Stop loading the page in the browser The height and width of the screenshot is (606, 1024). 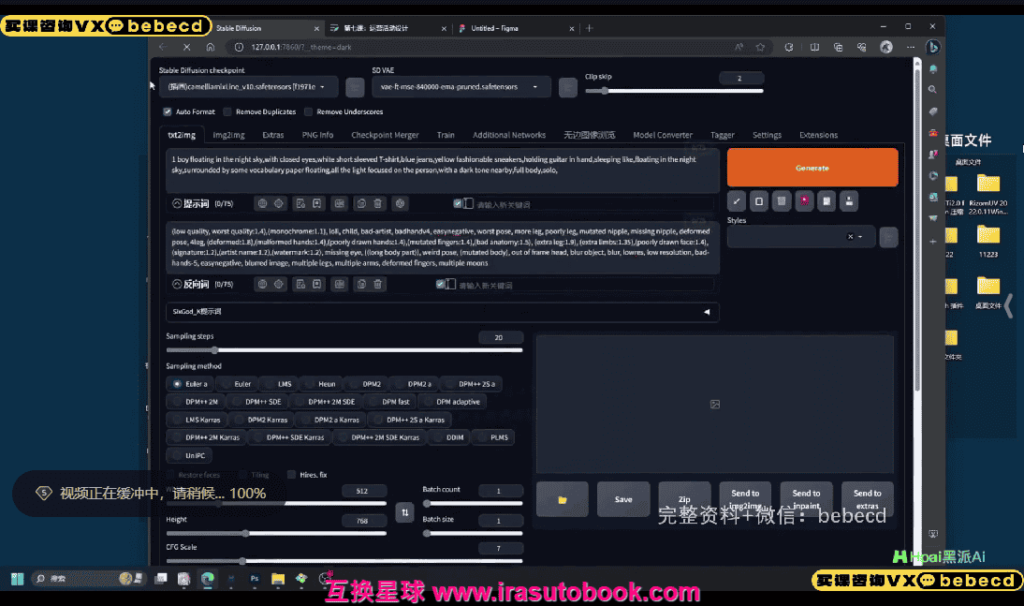186,47
